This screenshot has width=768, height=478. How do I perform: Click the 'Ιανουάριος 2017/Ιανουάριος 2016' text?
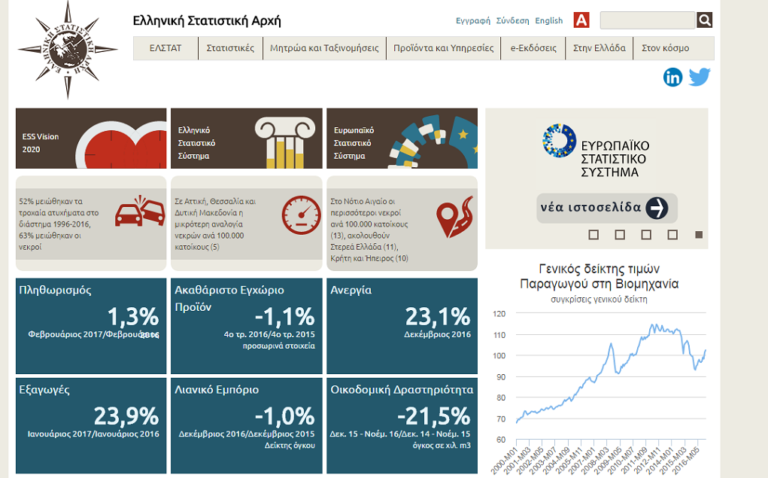93,434
